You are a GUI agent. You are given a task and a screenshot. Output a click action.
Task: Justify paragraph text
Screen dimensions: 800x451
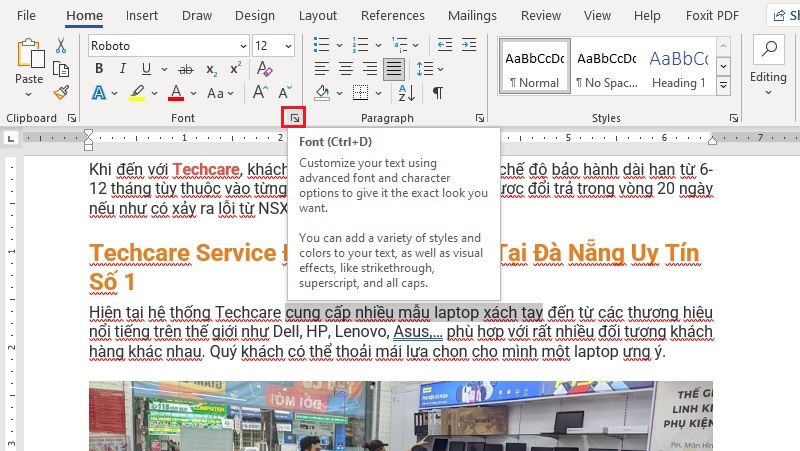coord(394,69)
